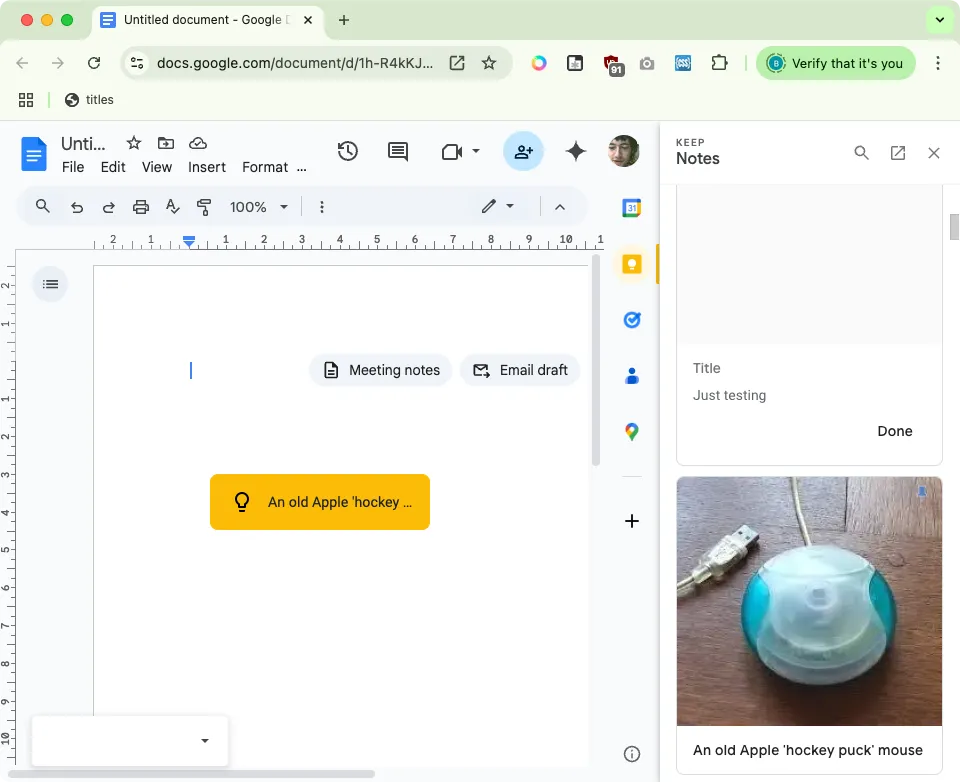Image resolution: width=960 pixels, height=782 pixels.
Task: Open a new Chrome tab
Action: pos(343,20)
